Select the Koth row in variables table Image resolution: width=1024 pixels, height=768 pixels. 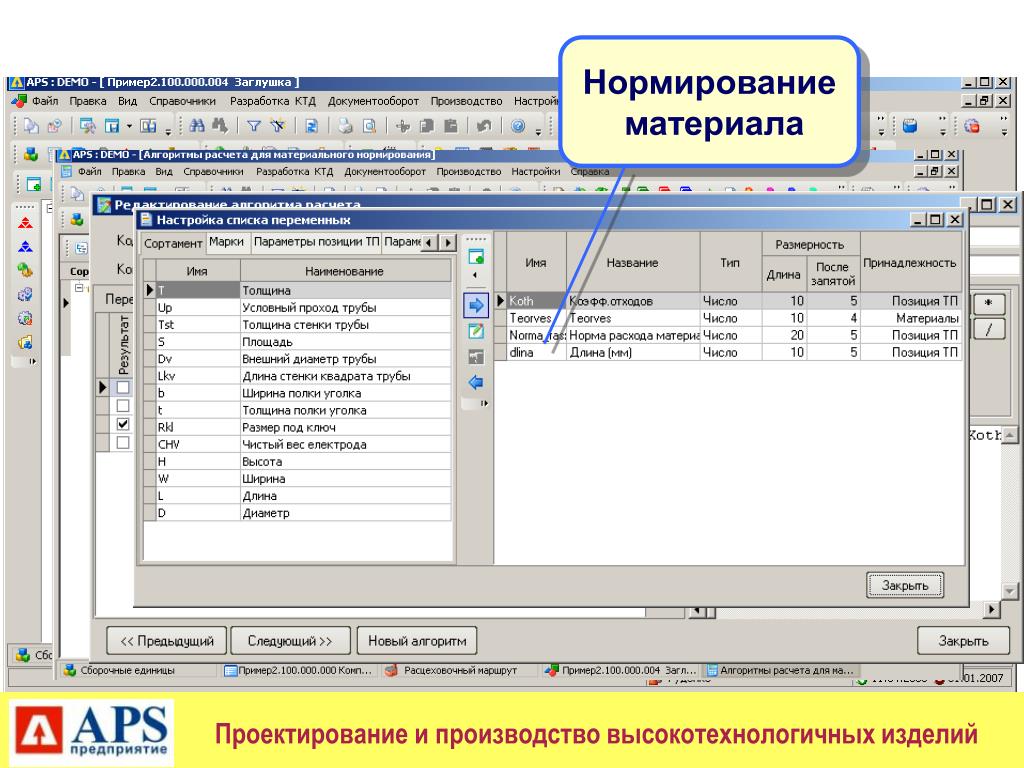point(728,301)
